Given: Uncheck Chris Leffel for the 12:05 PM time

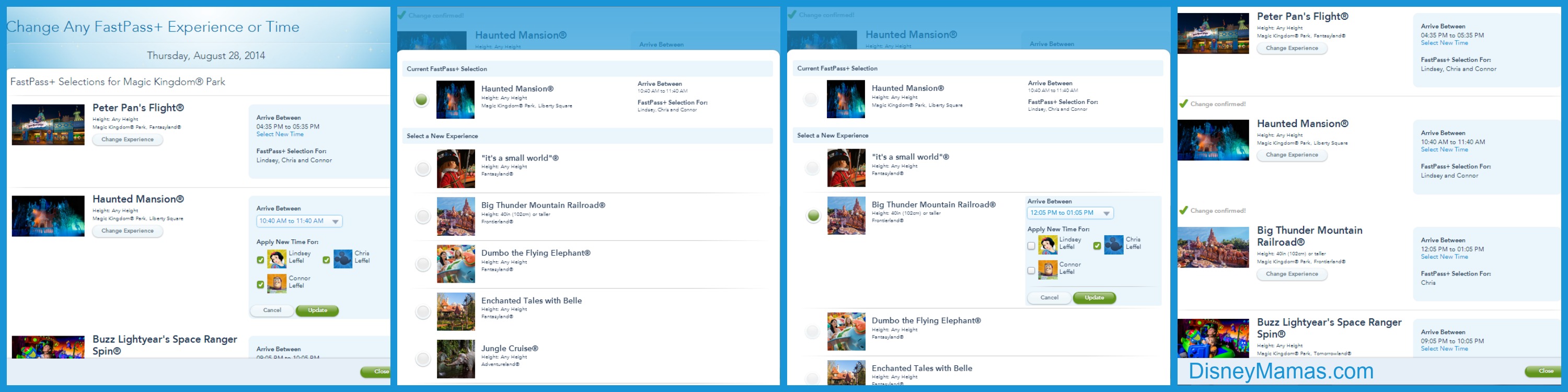Looking at the screenshot, I should (x=1097, y=246).
